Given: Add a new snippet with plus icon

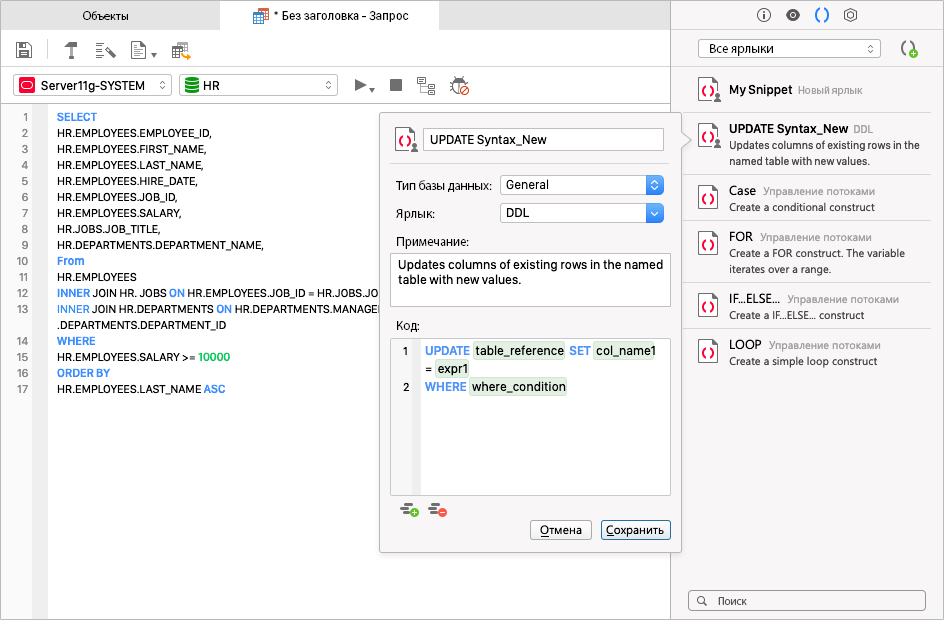Looking at the screenshot, I should tap(908, 49).
